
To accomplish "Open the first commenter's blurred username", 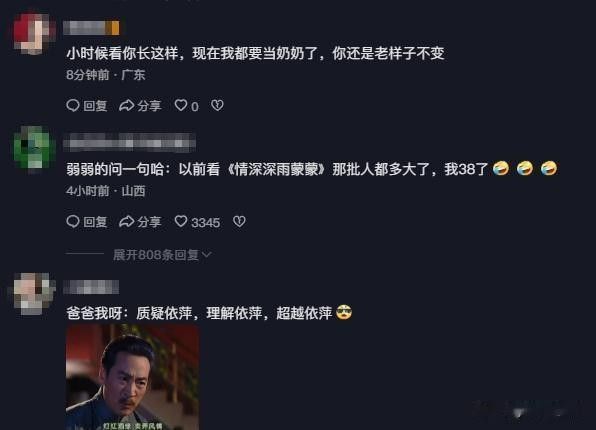I will [91, 28].
